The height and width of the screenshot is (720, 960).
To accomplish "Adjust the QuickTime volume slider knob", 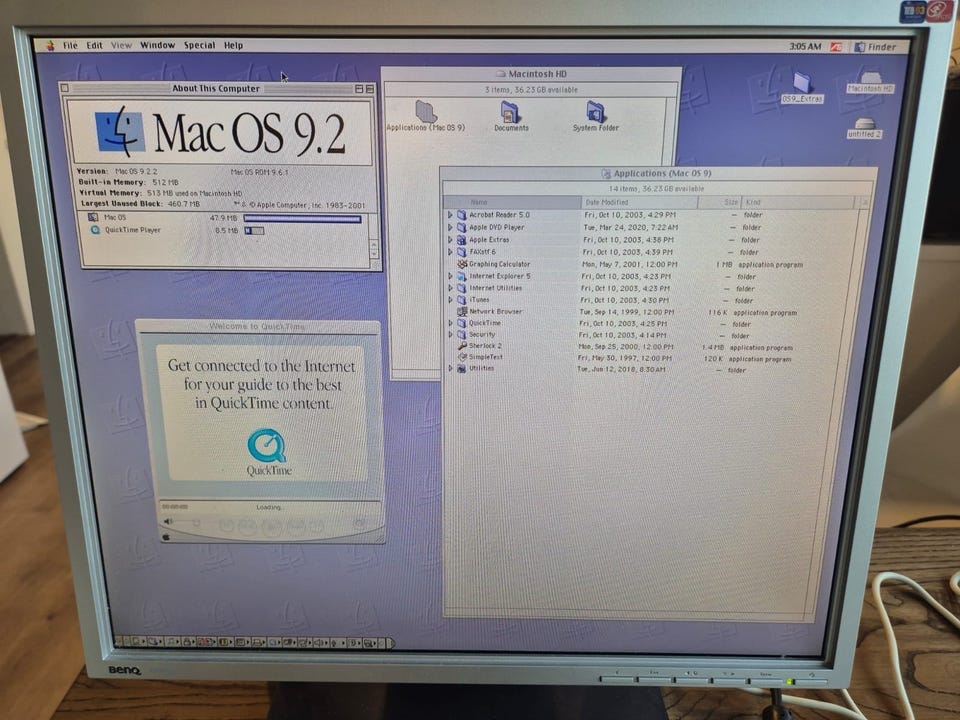I will tap(196, 523).
